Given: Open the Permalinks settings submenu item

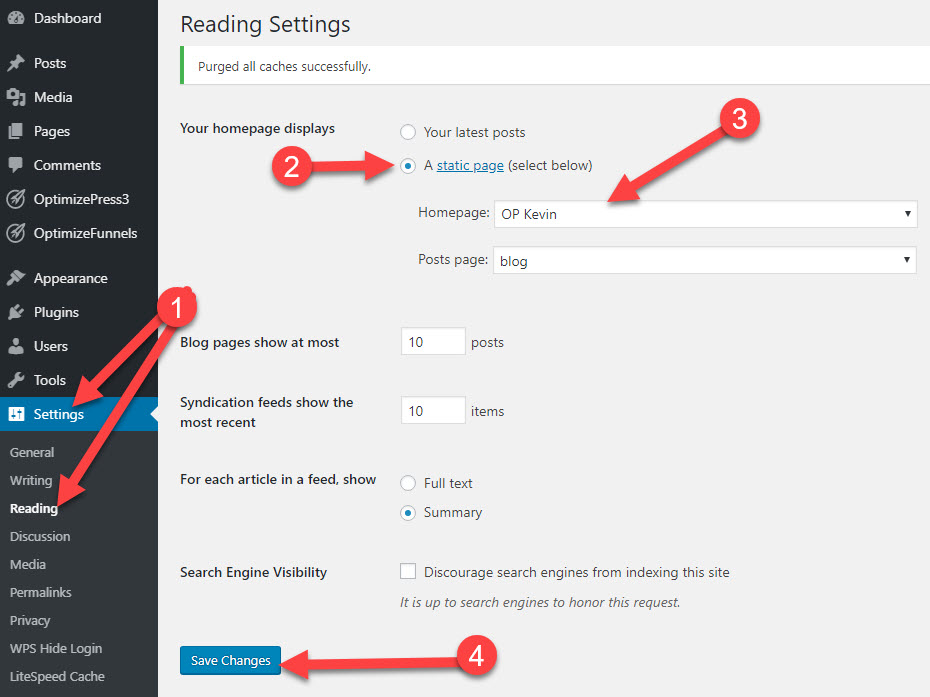Looking at the screenshot, I should pyautogui.click(x=41, y=592).
